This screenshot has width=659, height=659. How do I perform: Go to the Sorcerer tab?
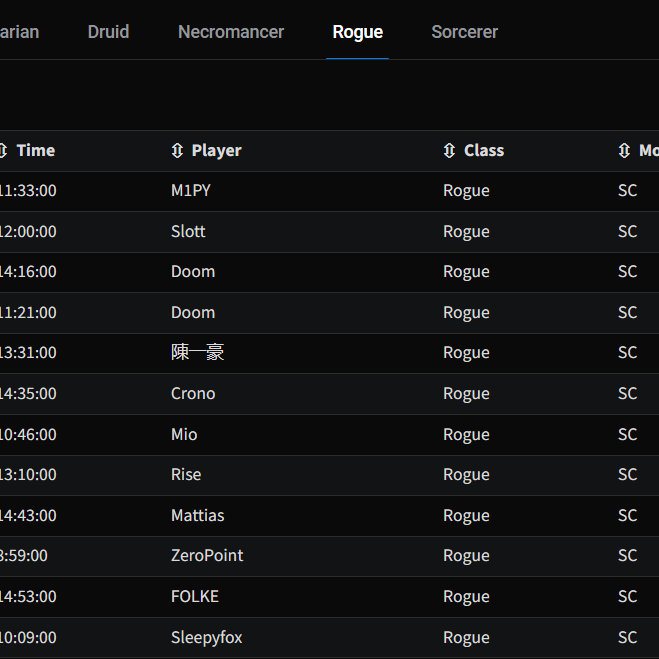[464, 32]
